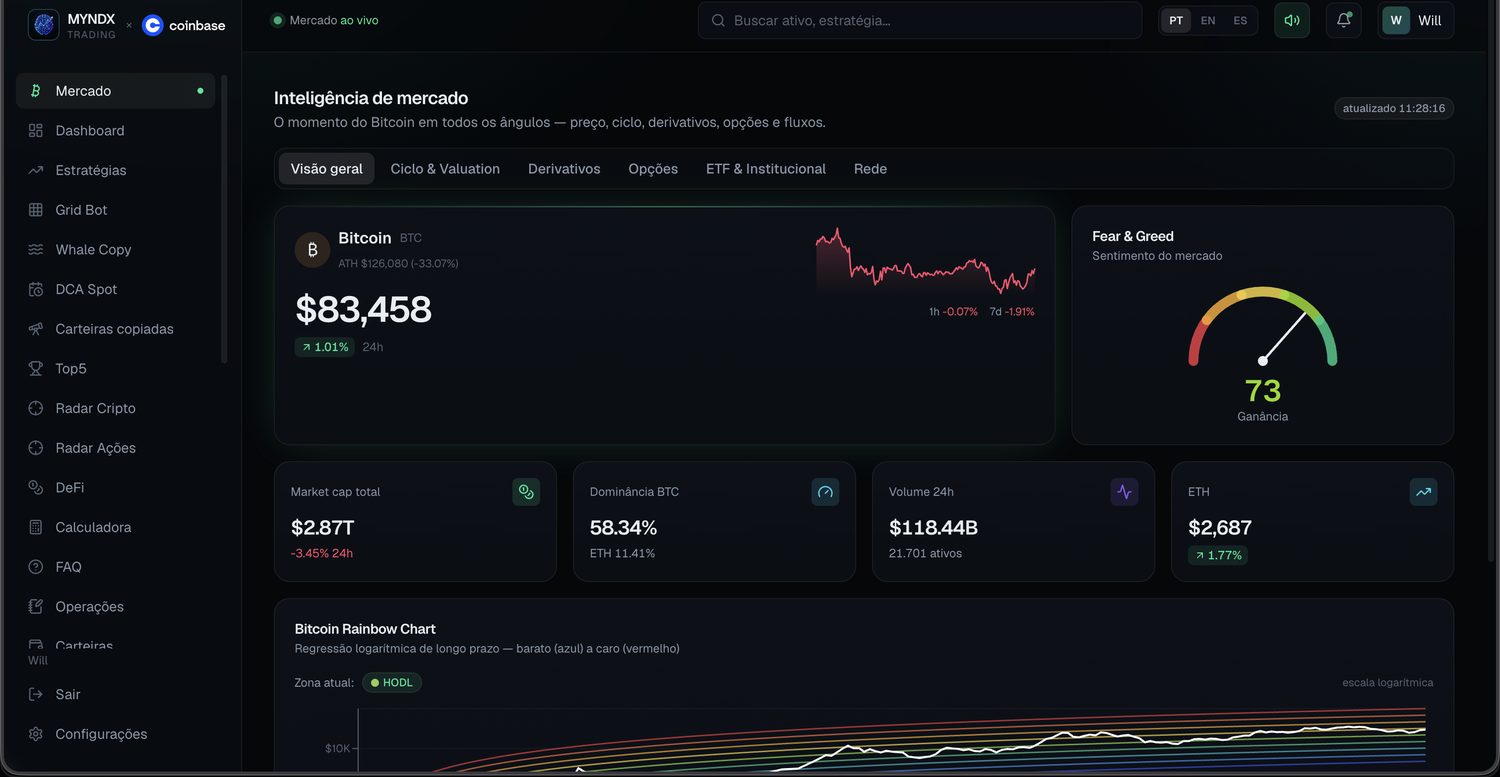Screen dimensions: 1500x777
Task: Click the notification bell icon
Action: point(1344,20)
